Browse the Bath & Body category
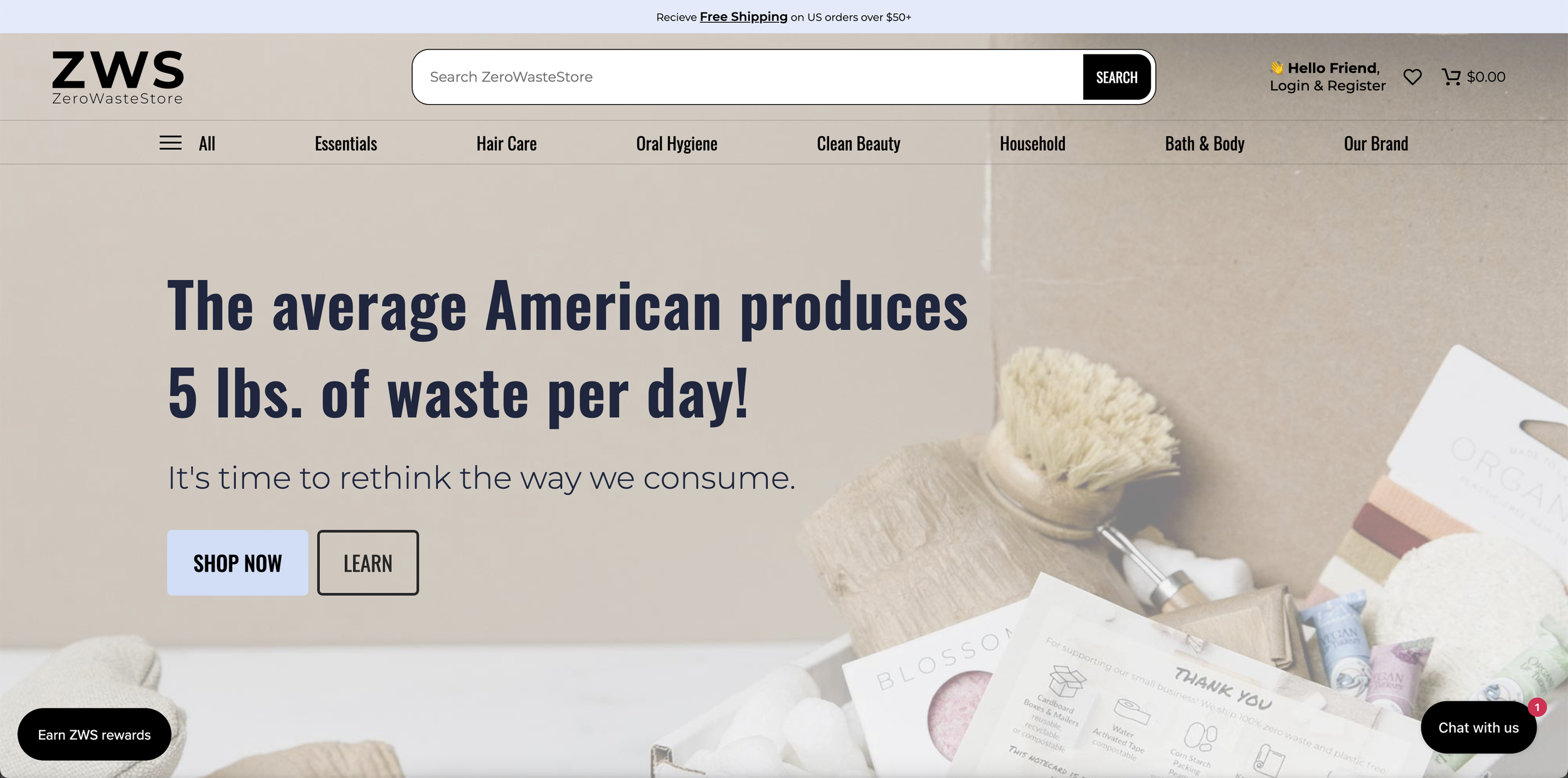The image size is (1568, 778). coord(1204,144)
